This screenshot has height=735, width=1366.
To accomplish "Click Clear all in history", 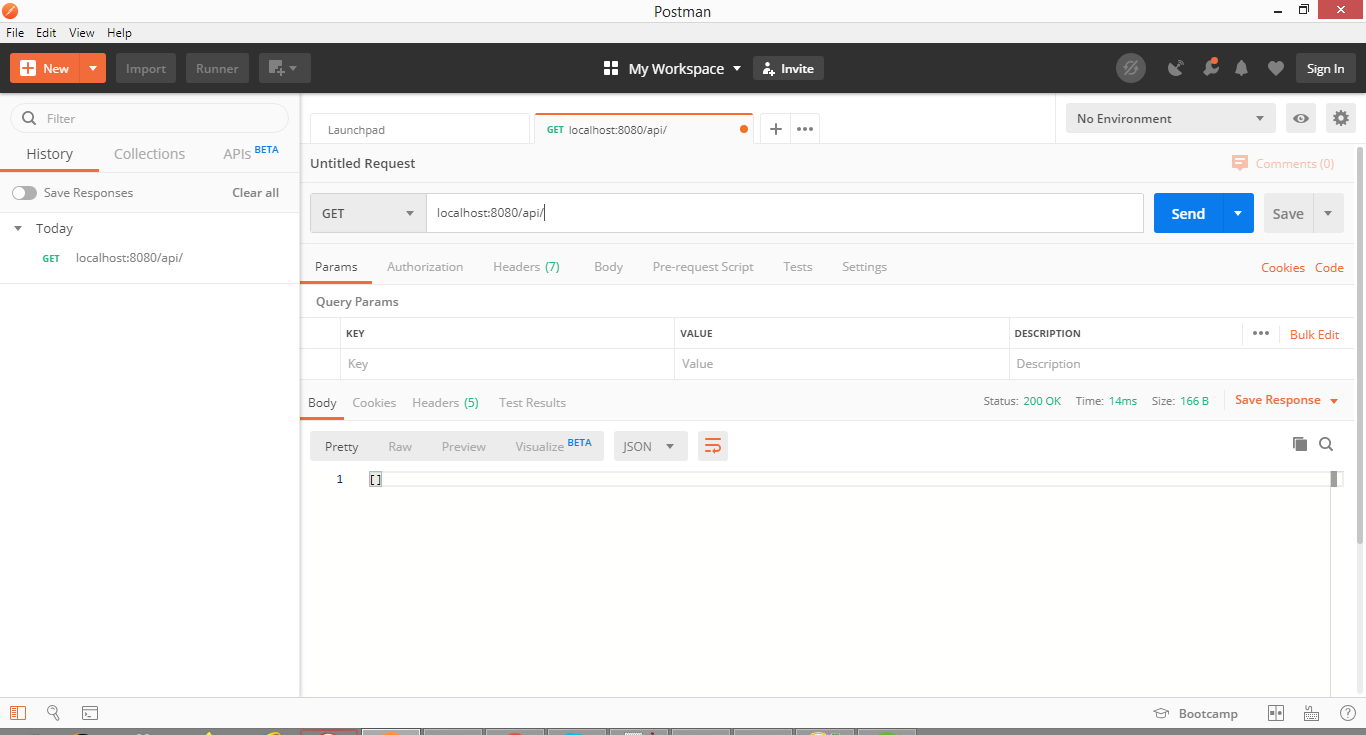I will coord(256,193).
